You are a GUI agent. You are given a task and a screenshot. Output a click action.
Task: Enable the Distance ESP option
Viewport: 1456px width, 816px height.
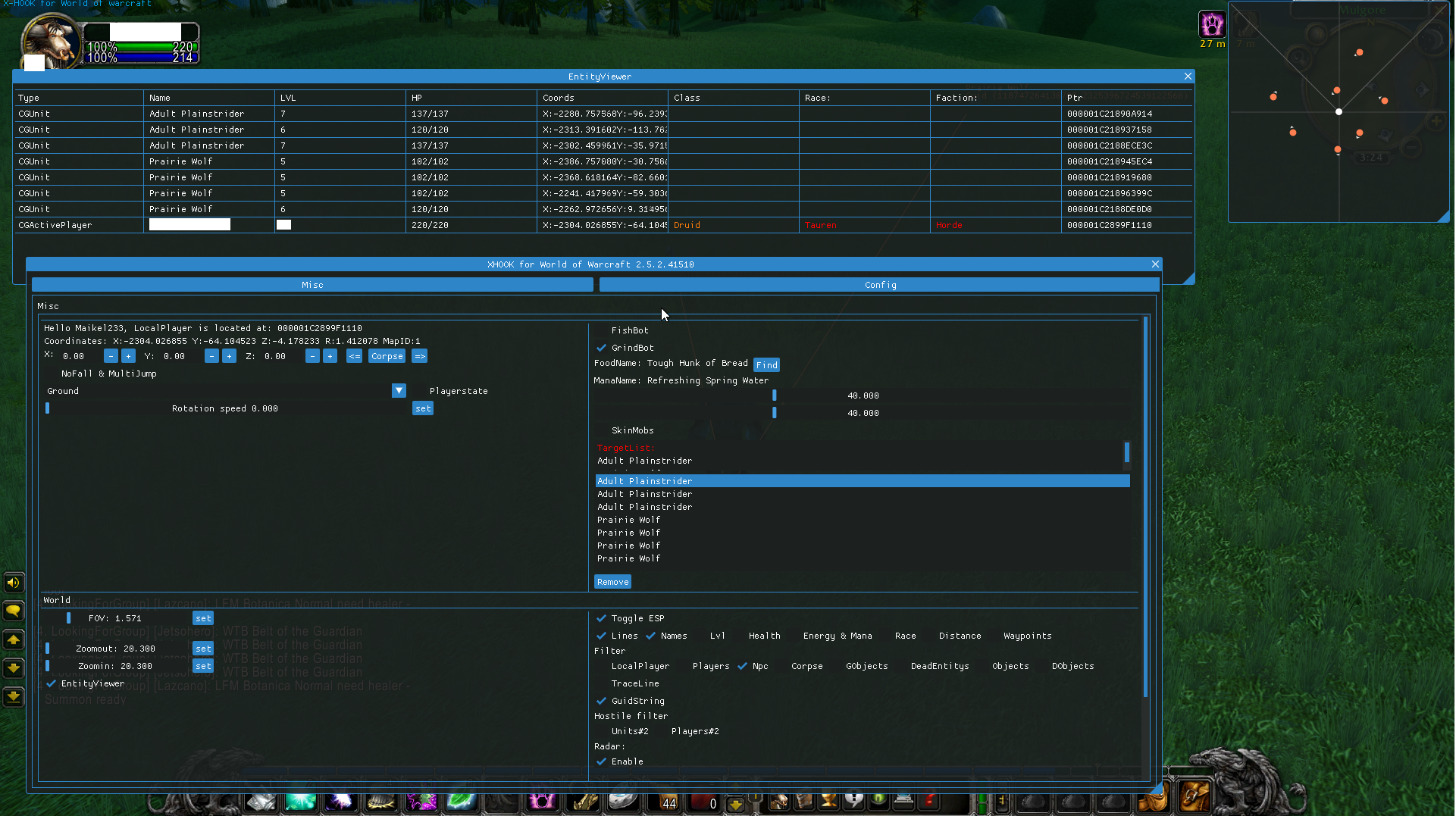[x=928, y=636]
